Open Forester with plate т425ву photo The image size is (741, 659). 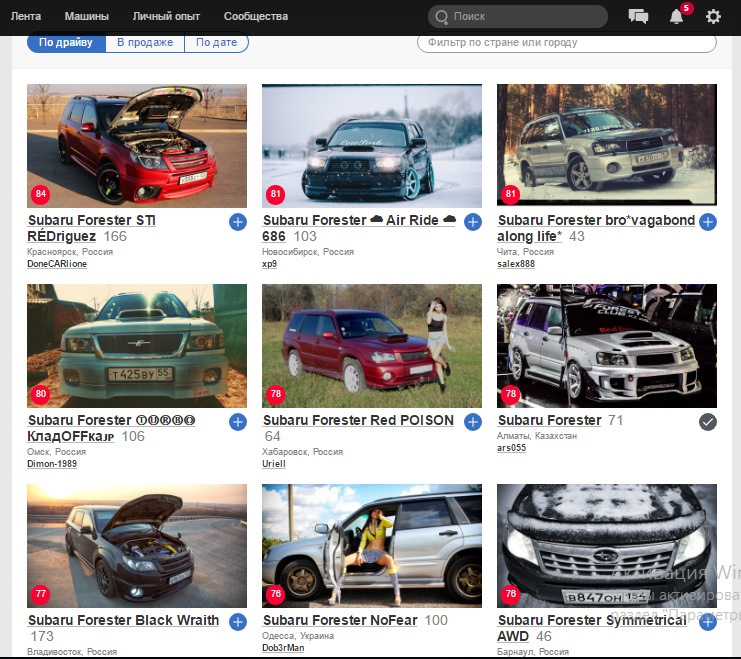(137, 346)
